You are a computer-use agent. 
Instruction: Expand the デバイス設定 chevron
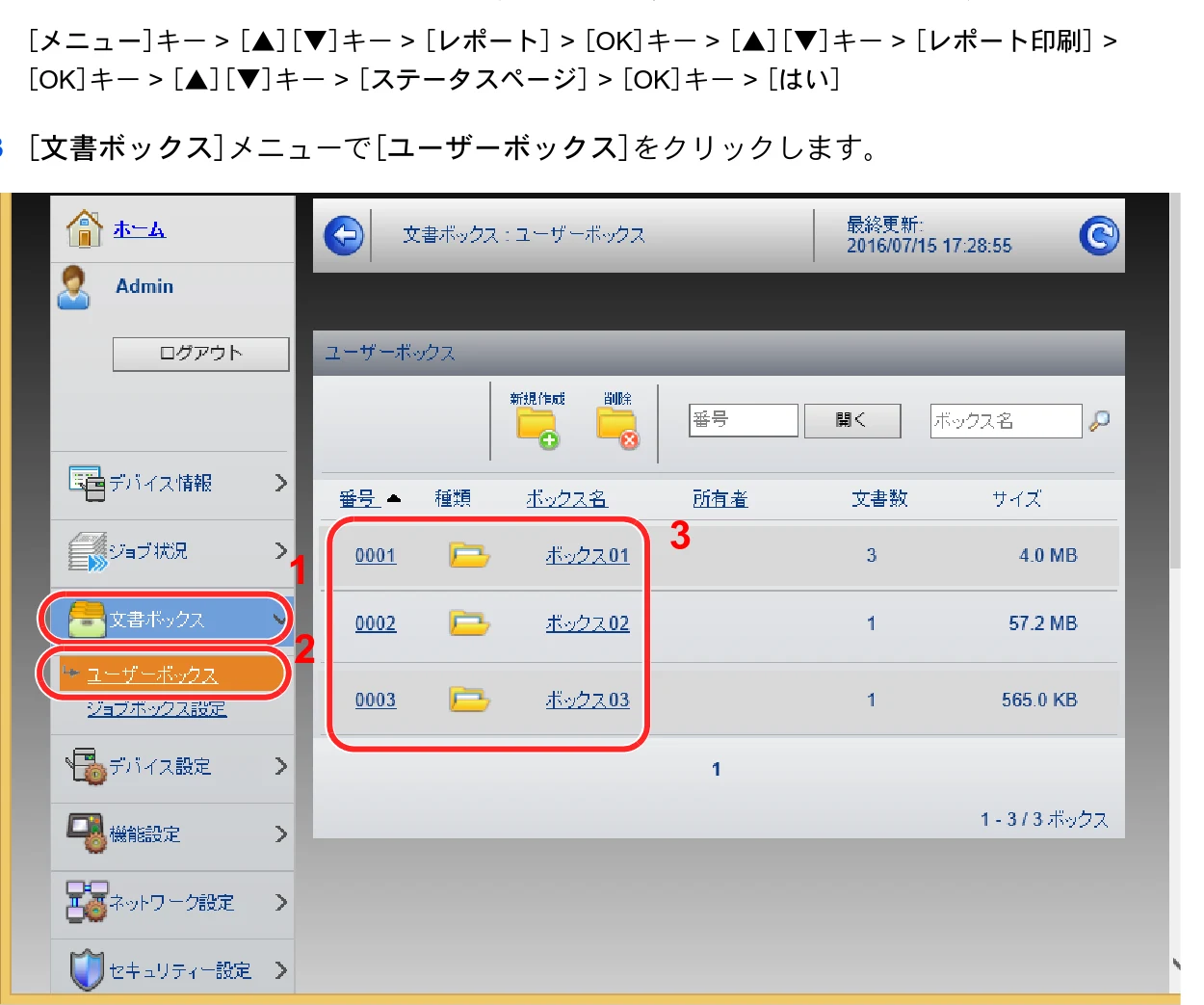[x=280, y=766]
